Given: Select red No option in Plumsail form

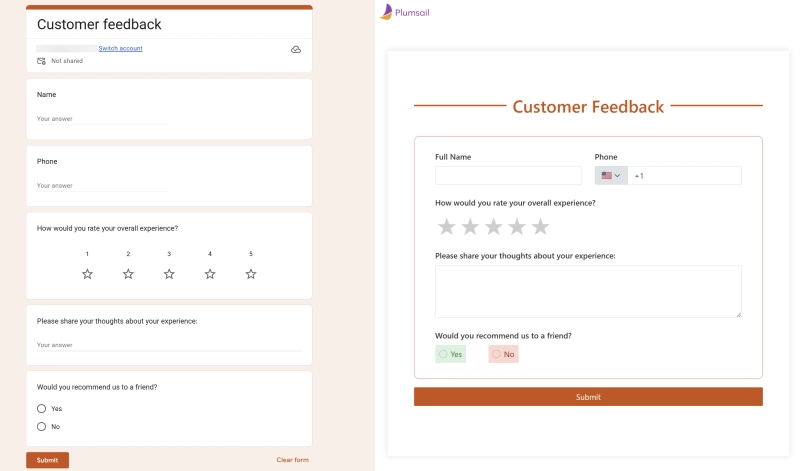Looking at the screenshot, I should click(x=503, y=354).
